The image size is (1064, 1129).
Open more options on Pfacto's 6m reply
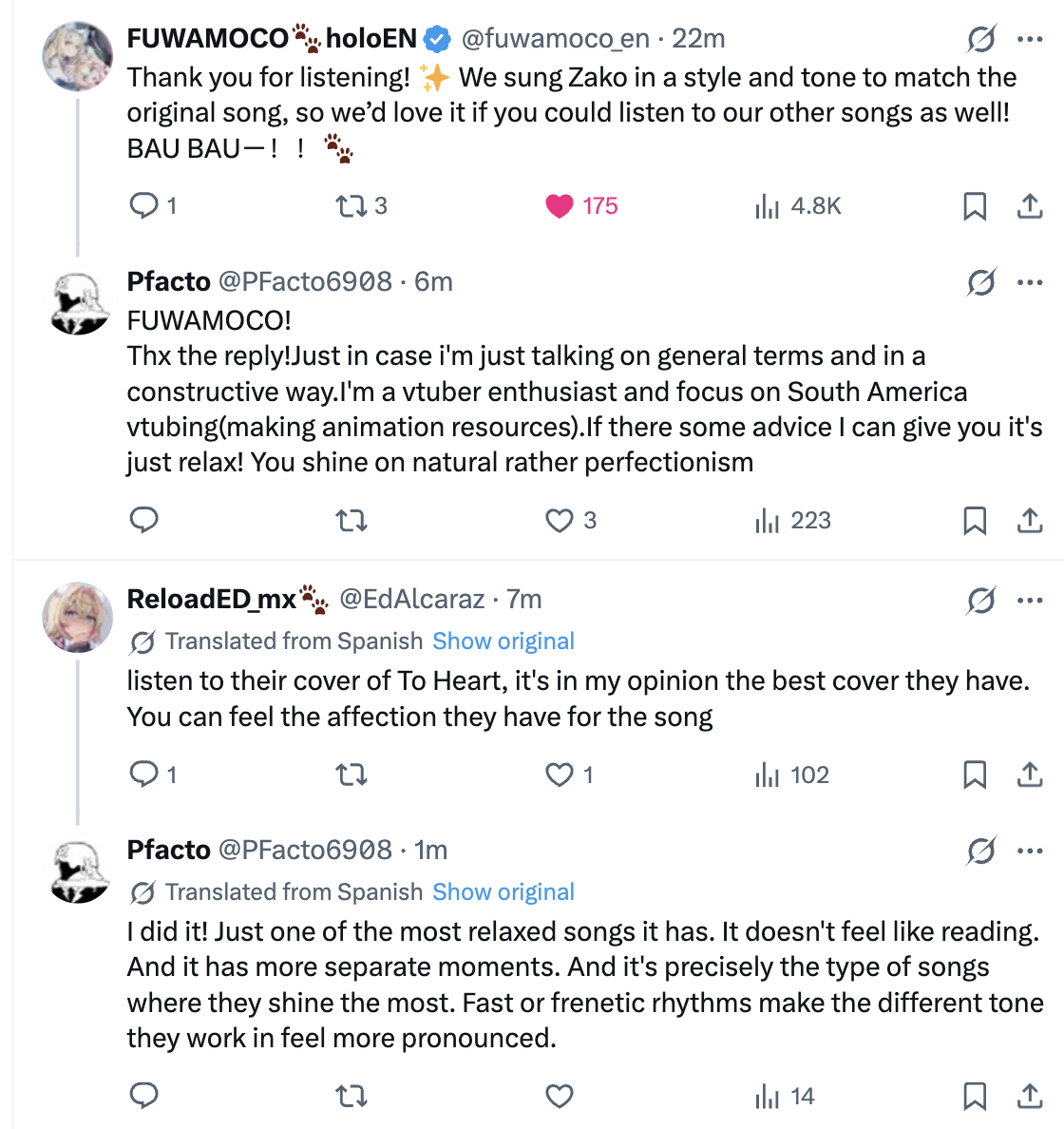[x=1030, y=282]
